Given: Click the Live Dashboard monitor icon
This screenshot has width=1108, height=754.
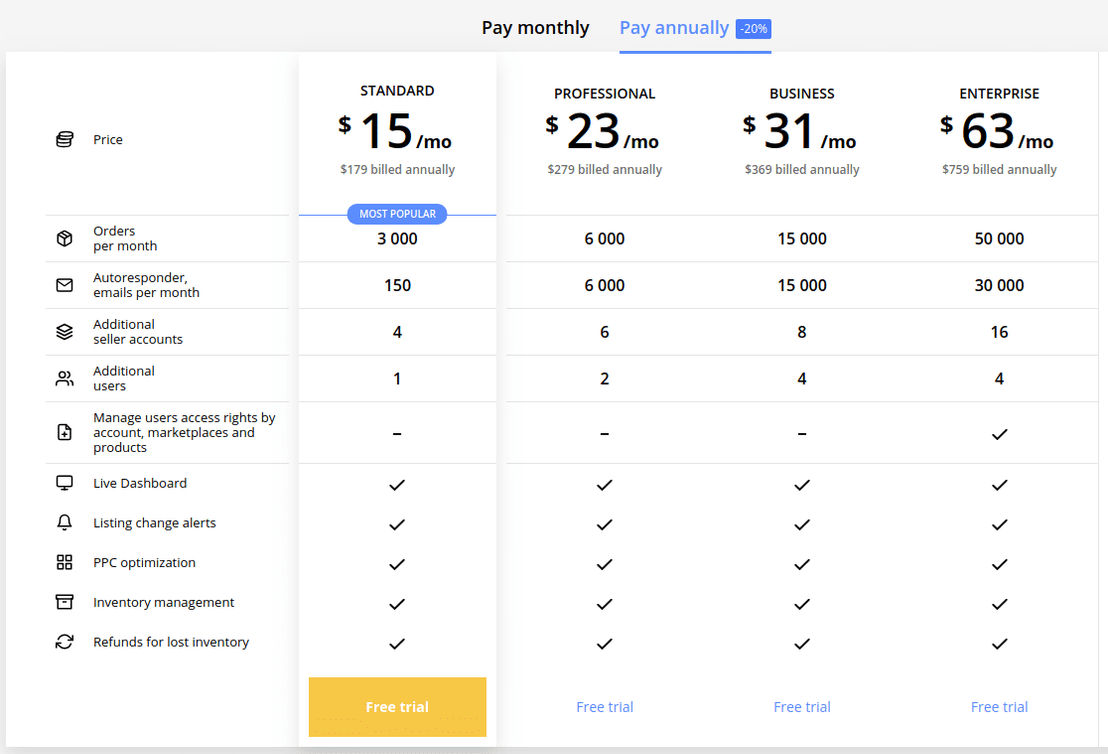Looking at the screenshot, I should (x=64, y=483).
